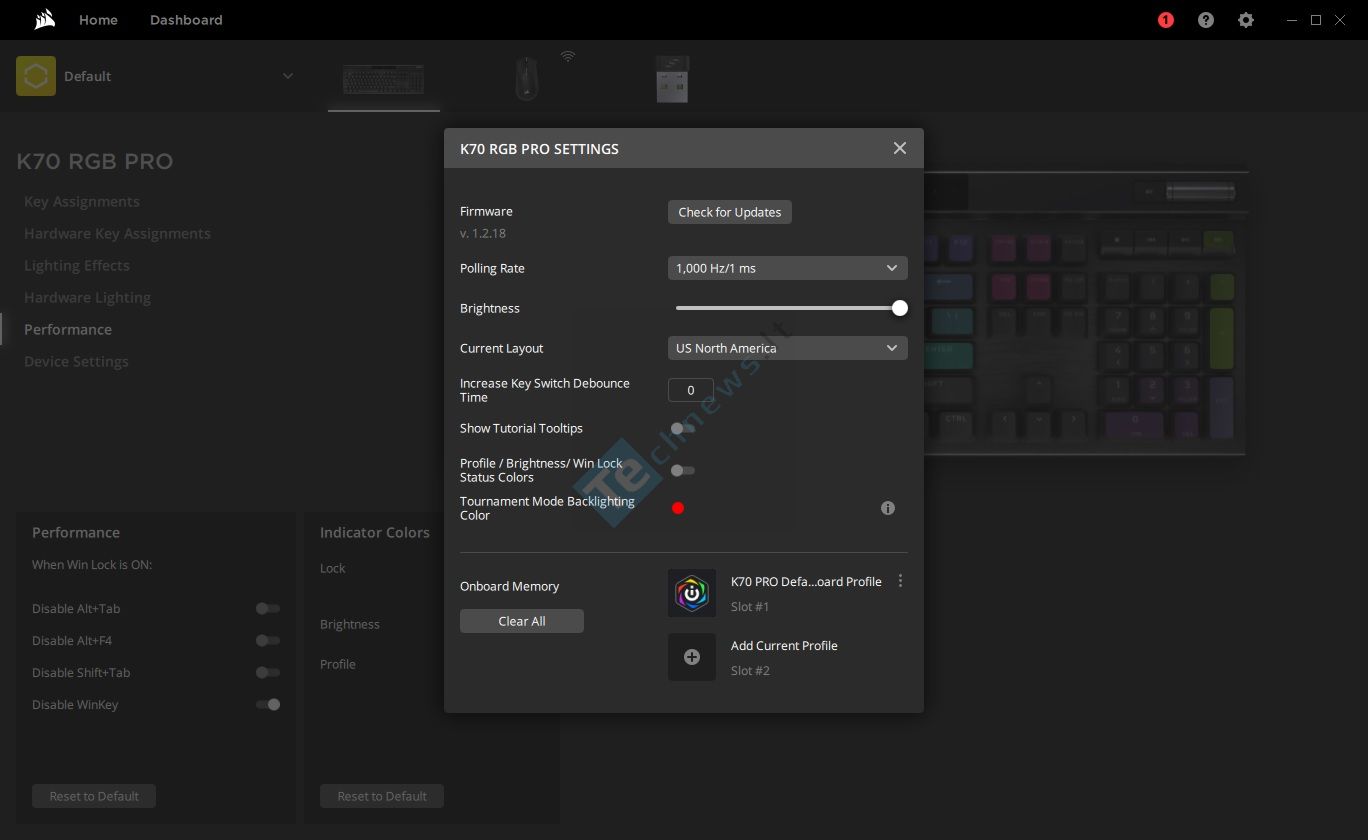The height and width of the screenshot is (840, 1368).
Task: Open Device Settings section
Action: 76,361
